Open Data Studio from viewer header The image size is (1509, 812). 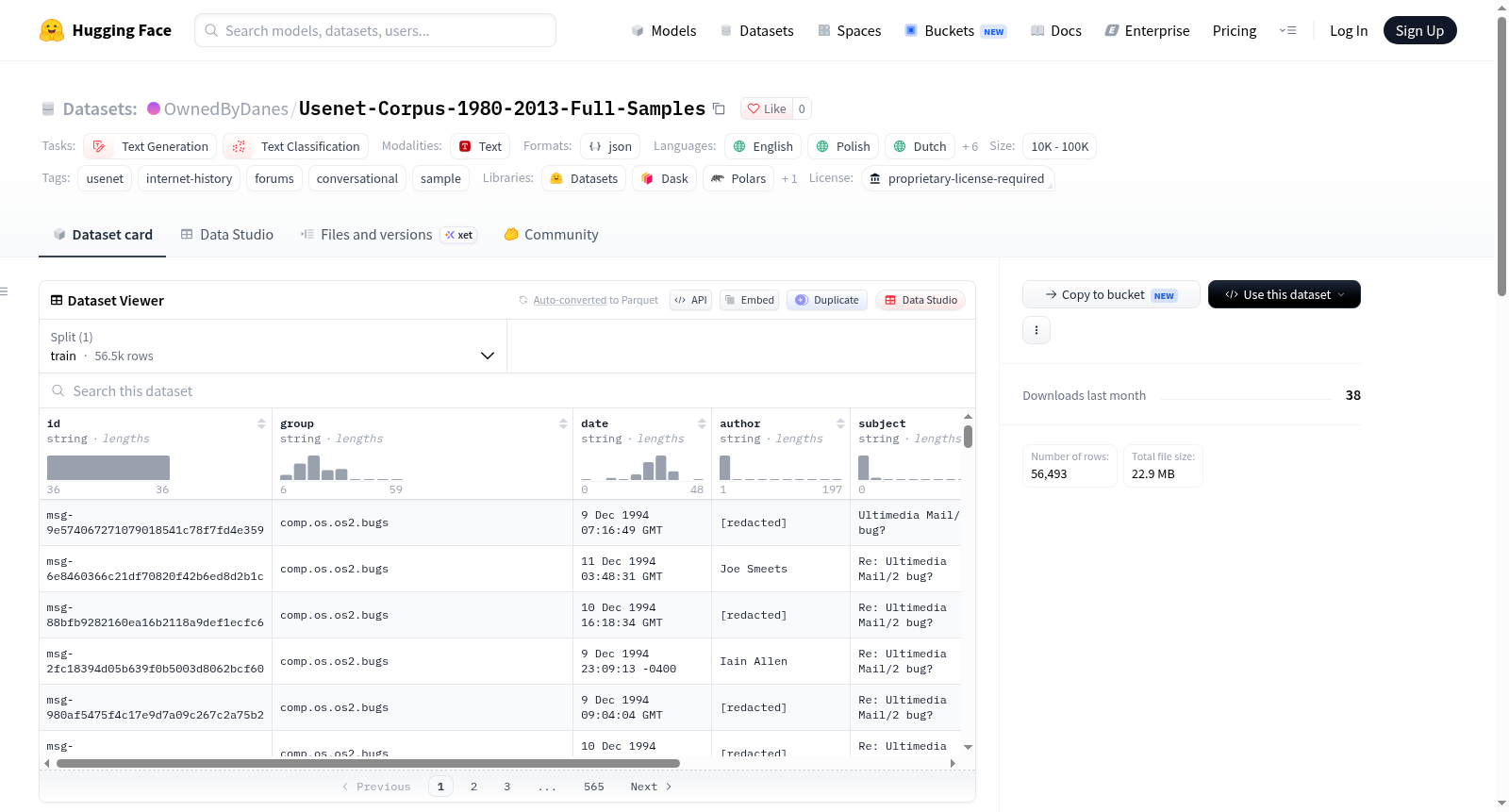[x=920, y=300]
